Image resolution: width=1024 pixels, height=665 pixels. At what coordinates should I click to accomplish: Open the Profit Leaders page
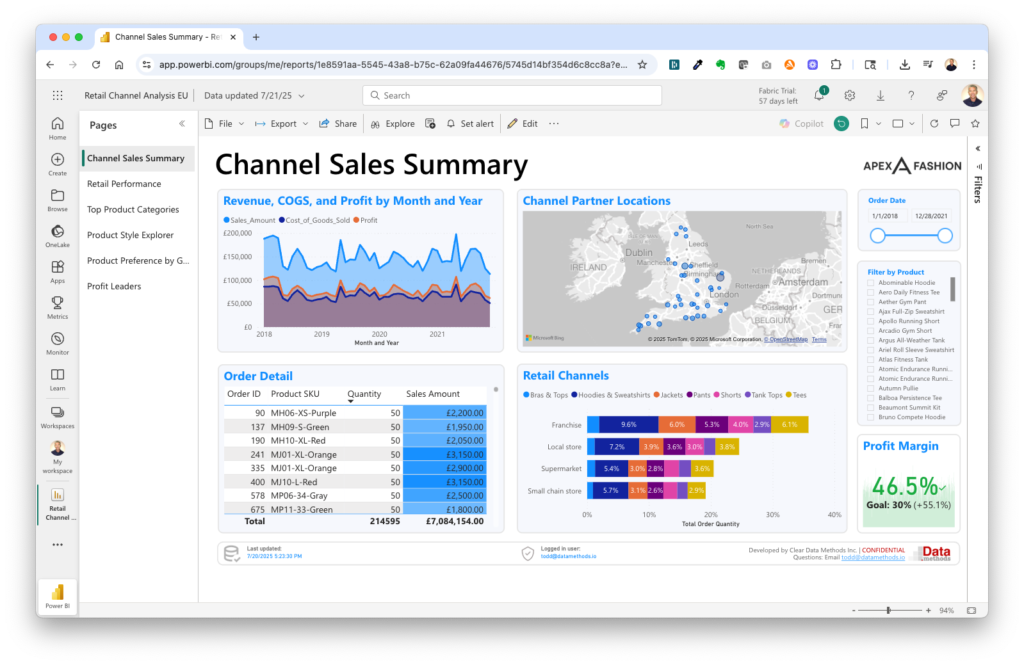[114, 286]
